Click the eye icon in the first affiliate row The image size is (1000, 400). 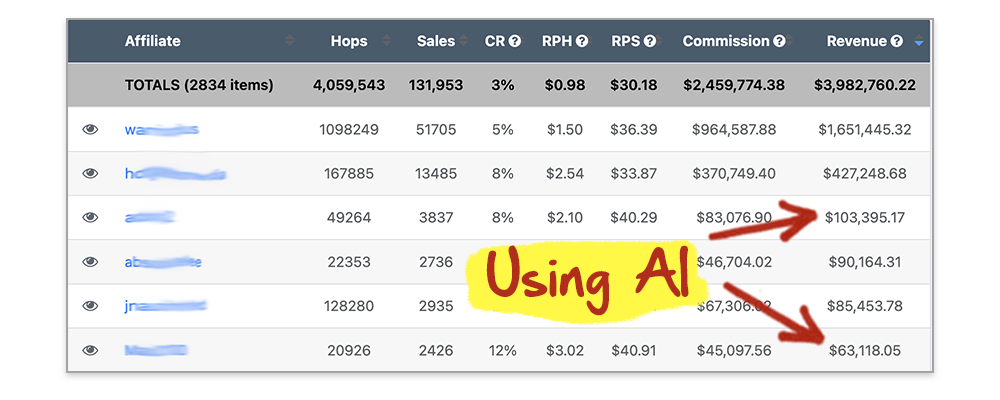(x=90, y=130)
